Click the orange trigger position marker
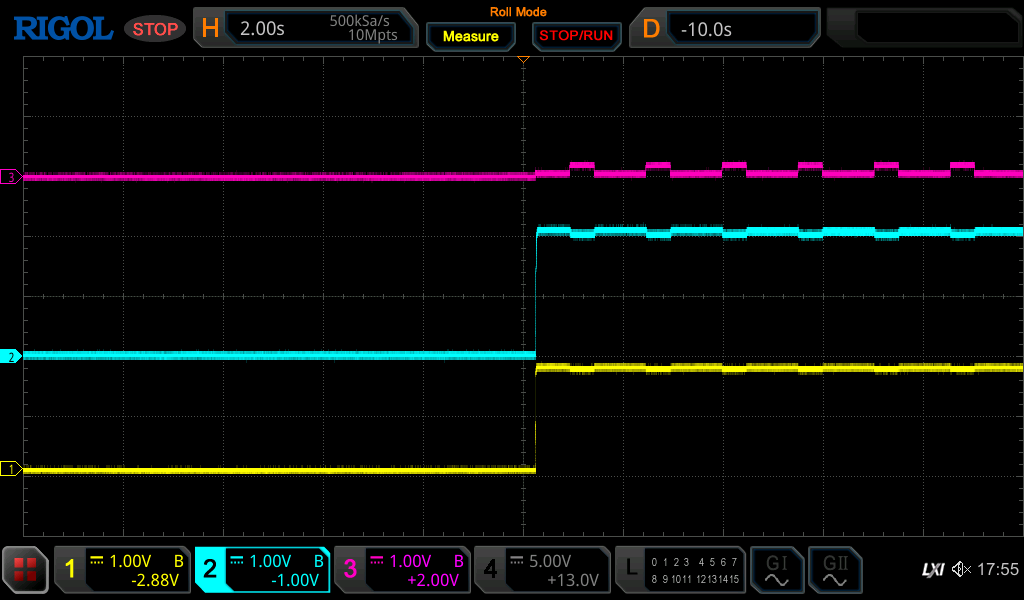Screen dimensions: 1024x600 523,59
